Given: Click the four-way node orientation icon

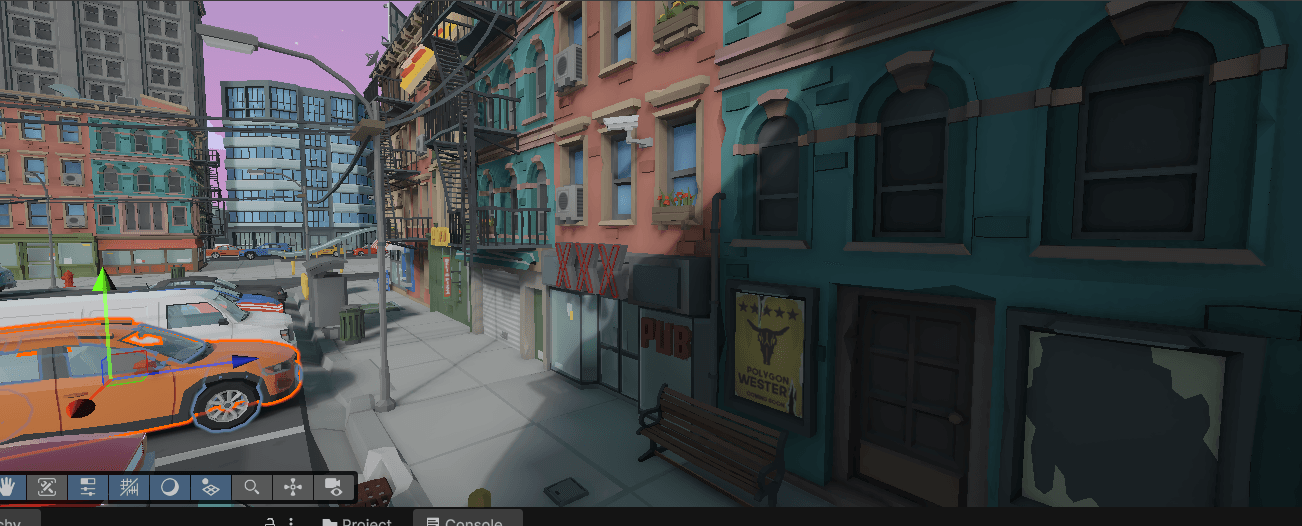Looking at the screenshot, I should tap(293, 487).
